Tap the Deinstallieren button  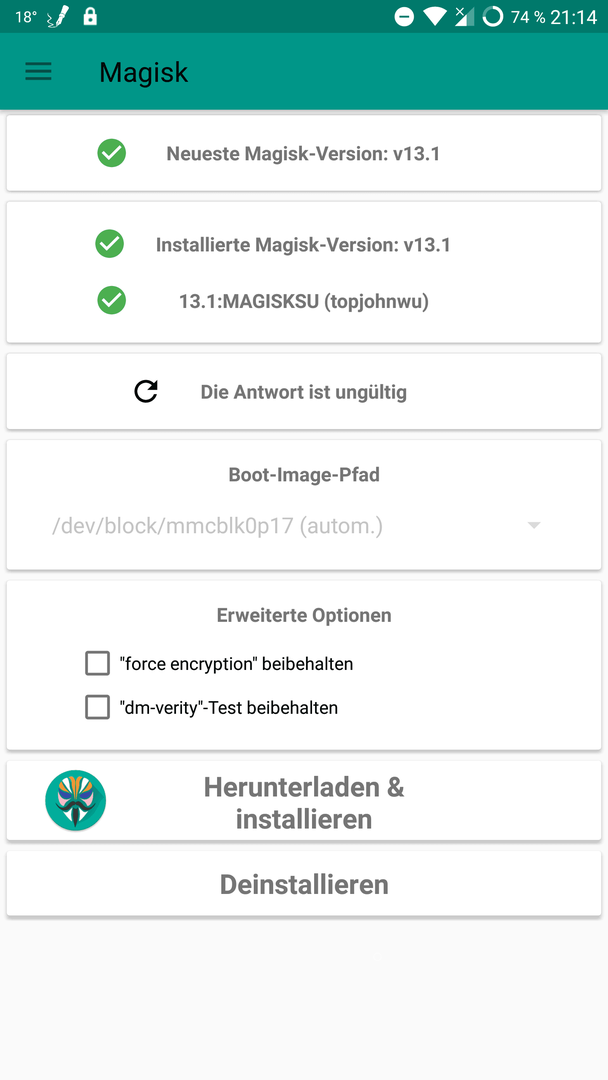pyautogui.click(x=304, y=884)
